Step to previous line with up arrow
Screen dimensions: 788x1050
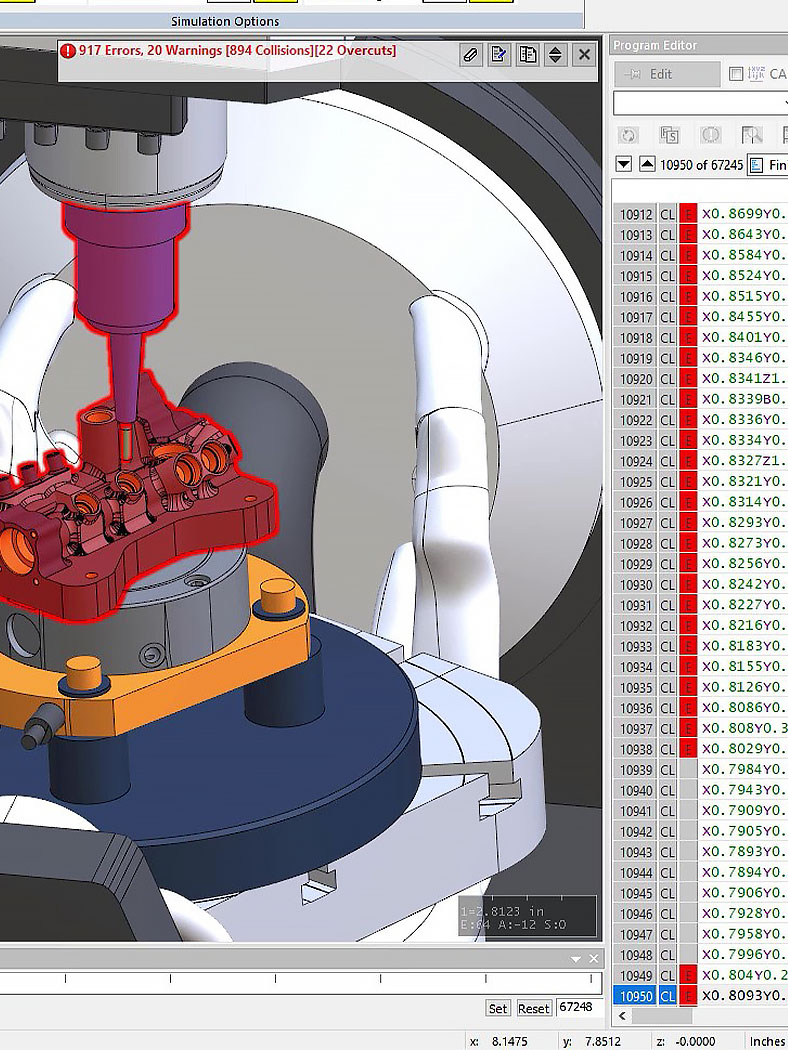tap(647, 164)
